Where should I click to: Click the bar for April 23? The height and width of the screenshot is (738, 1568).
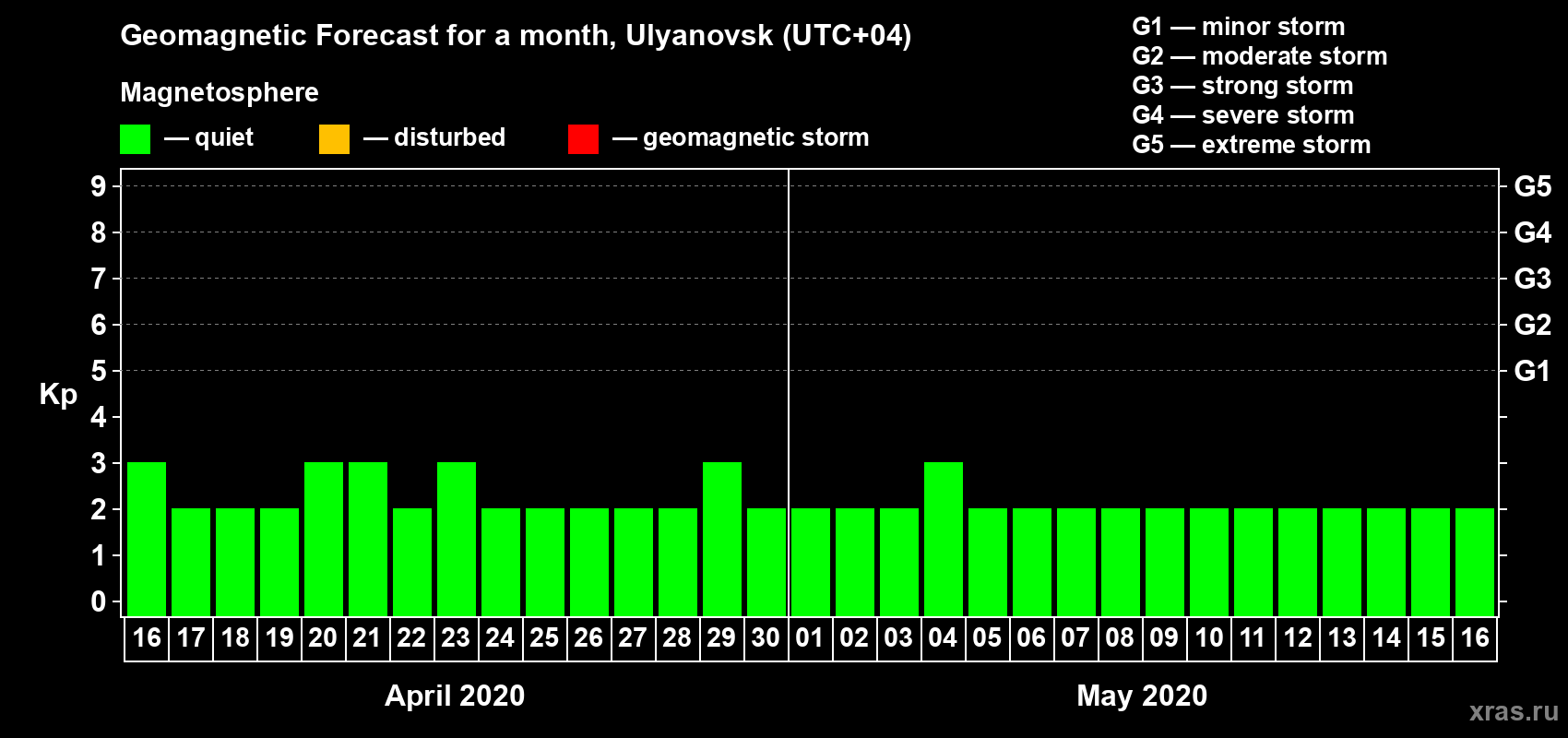[457, 539]
